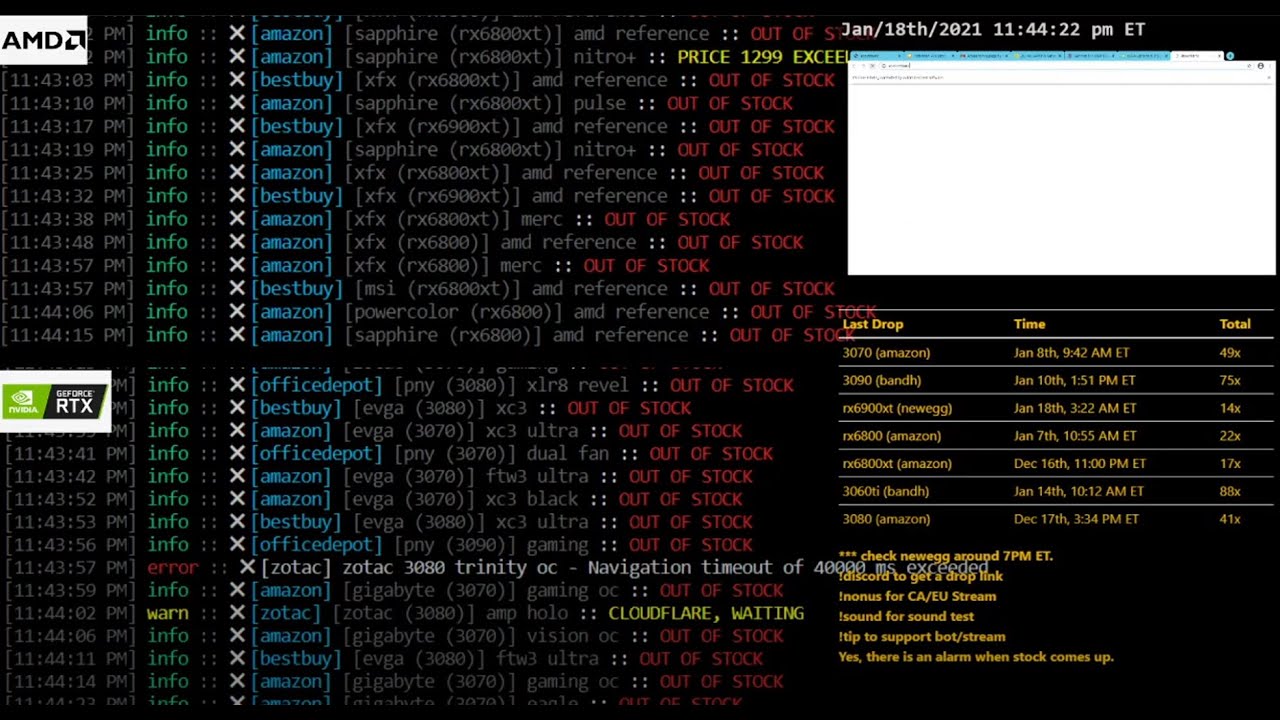Click the yellow 'warn' level label
This screenshot has height=720, width=1280.
click(x=168, y=613)
